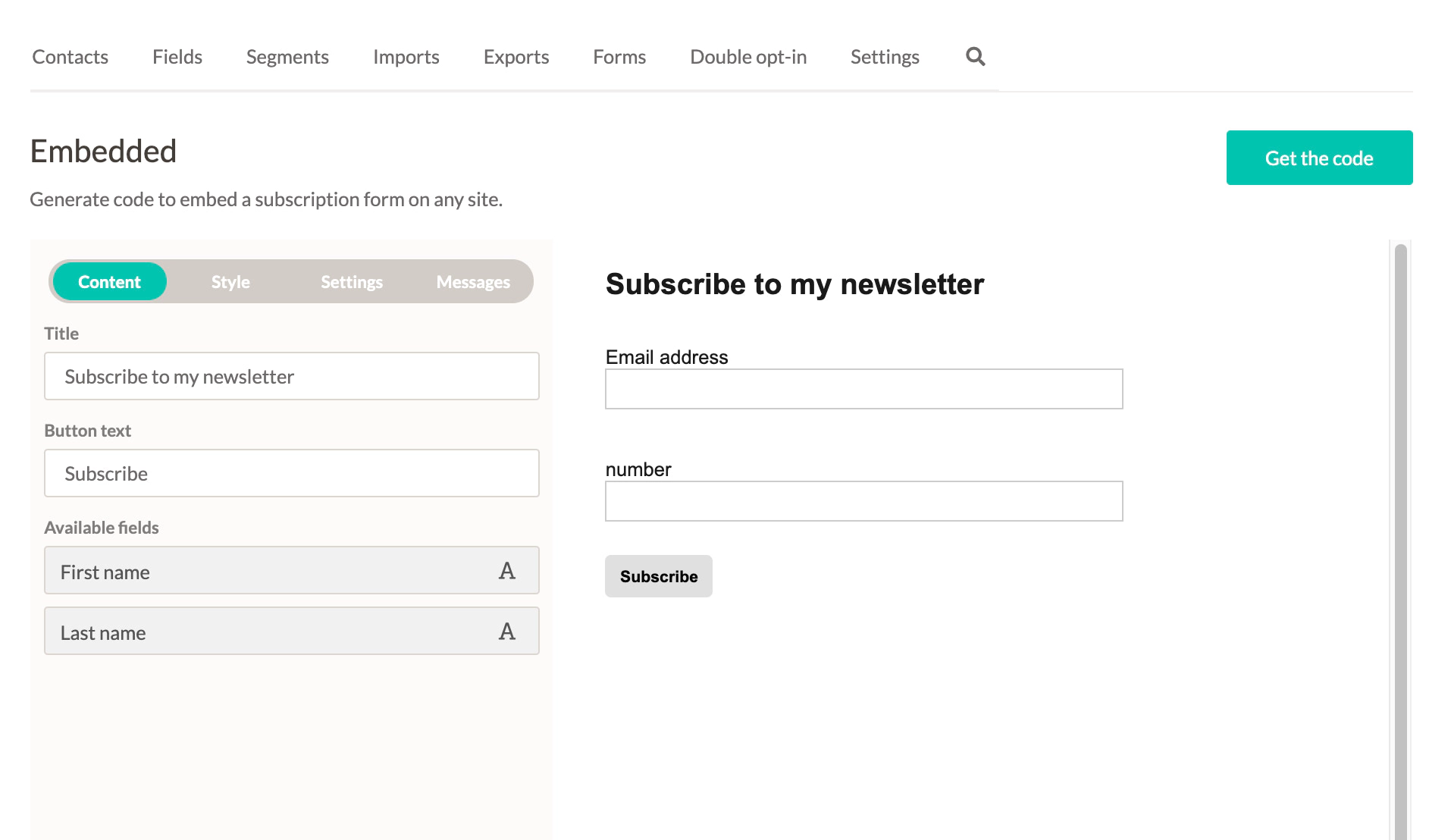Navigate to Imports
The width and height of the screenshot is (1451, 840).
406,57
